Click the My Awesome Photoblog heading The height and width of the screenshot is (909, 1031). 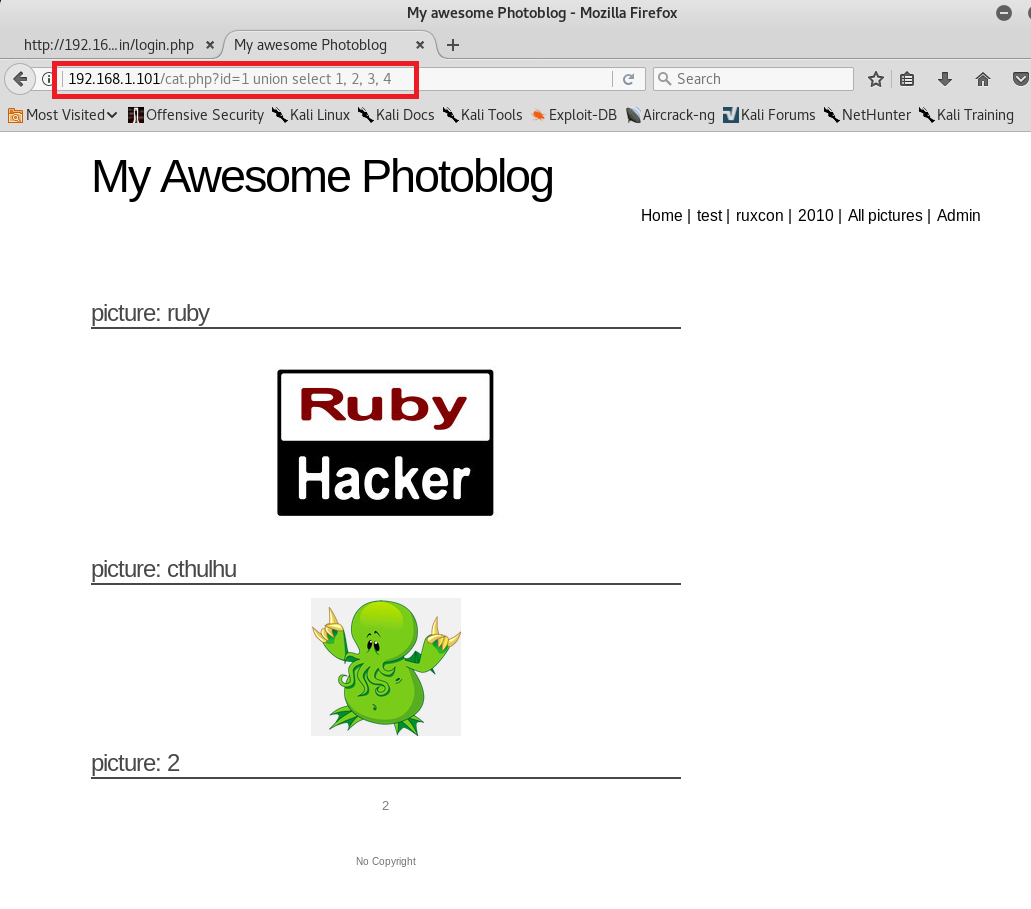click(322, 177)
